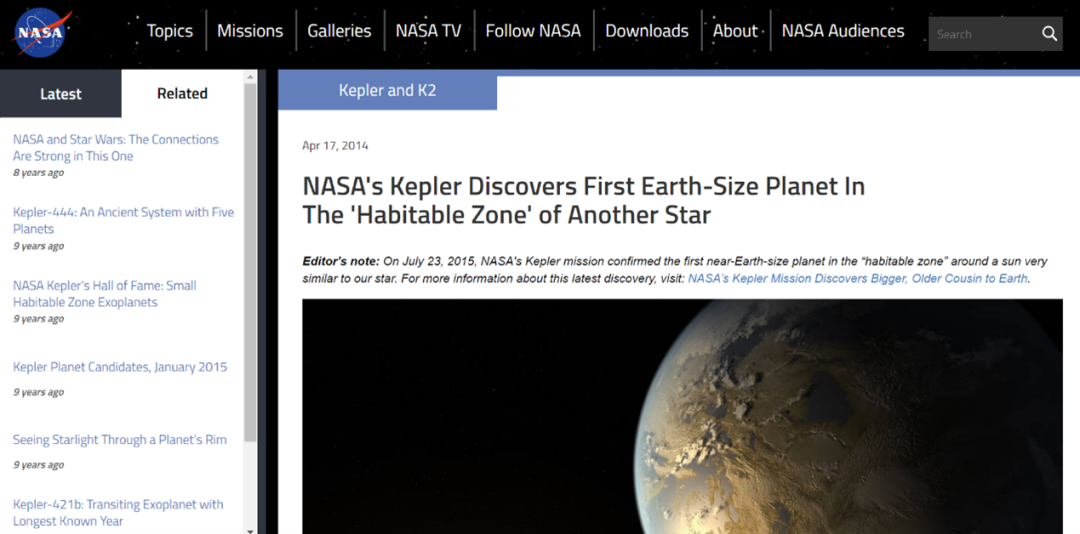This screenshot has width=1080, height=534.
Task: Click "9 years ago" under Hall of Fame article
Action: tap(39, 319)
